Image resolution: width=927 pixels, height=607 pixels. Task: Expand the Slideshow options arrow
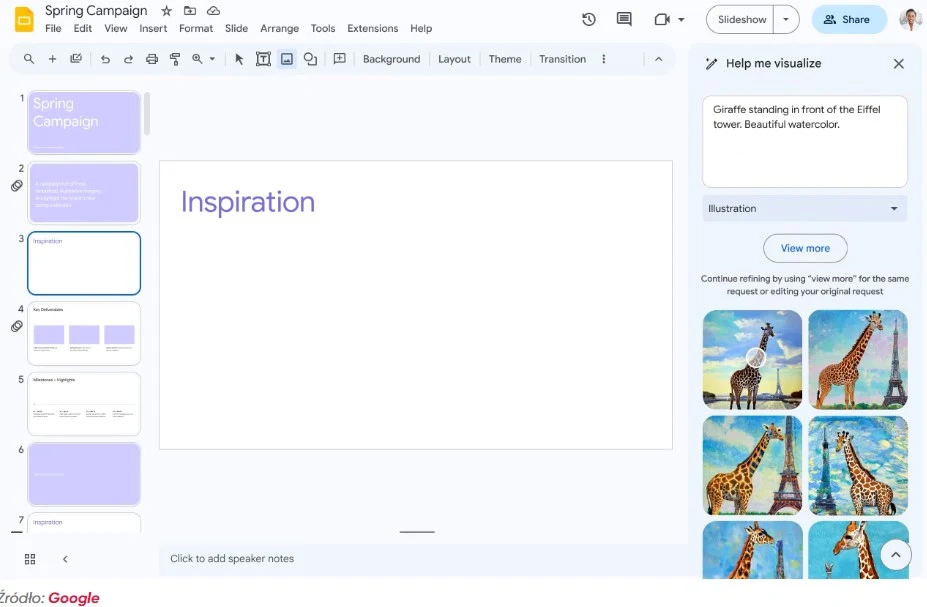tap(787, 19)
